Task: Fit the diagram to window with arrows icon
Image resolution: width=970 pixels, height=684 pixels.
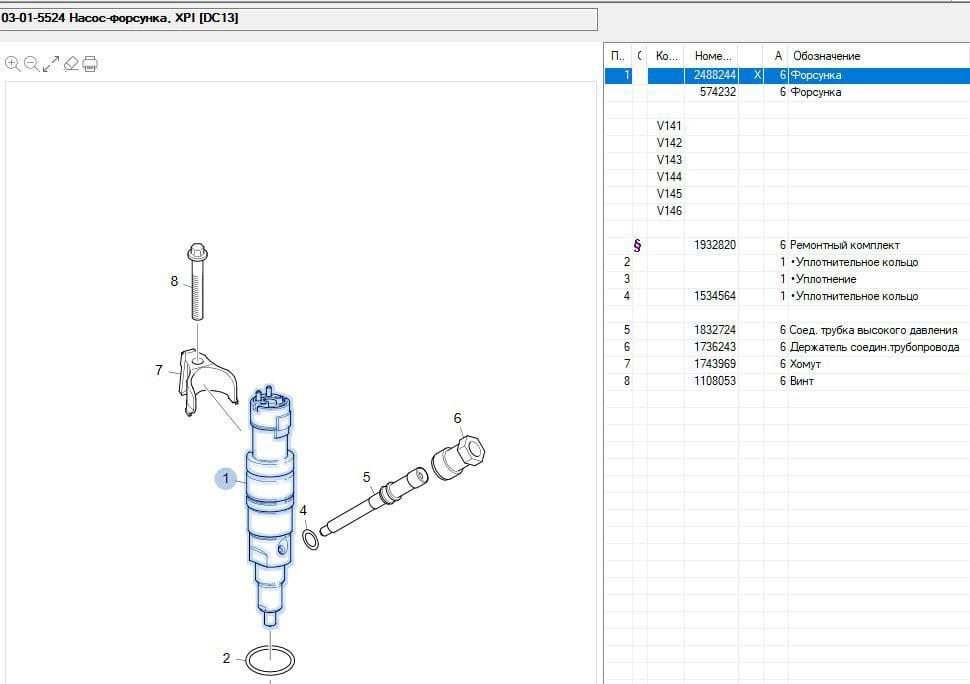Action: (x=51, y=64)
